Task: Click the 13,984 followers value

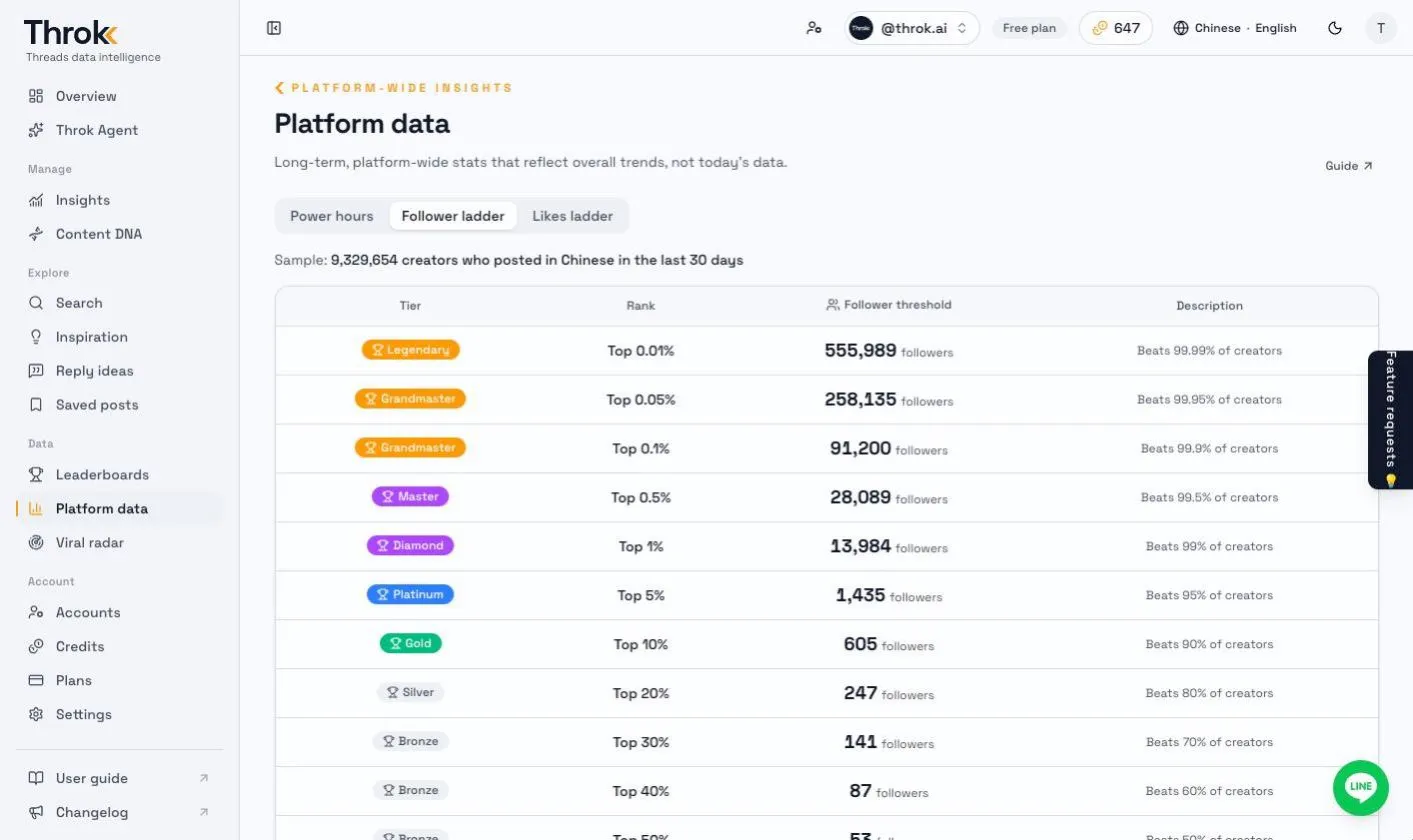Action: coord(889,547)
